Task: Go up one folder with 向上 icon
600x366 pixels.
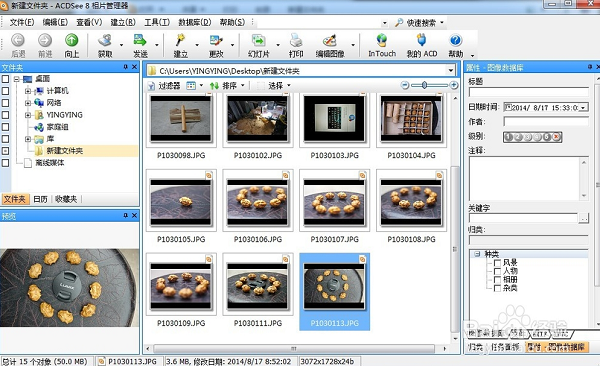Action: [72, 41]
